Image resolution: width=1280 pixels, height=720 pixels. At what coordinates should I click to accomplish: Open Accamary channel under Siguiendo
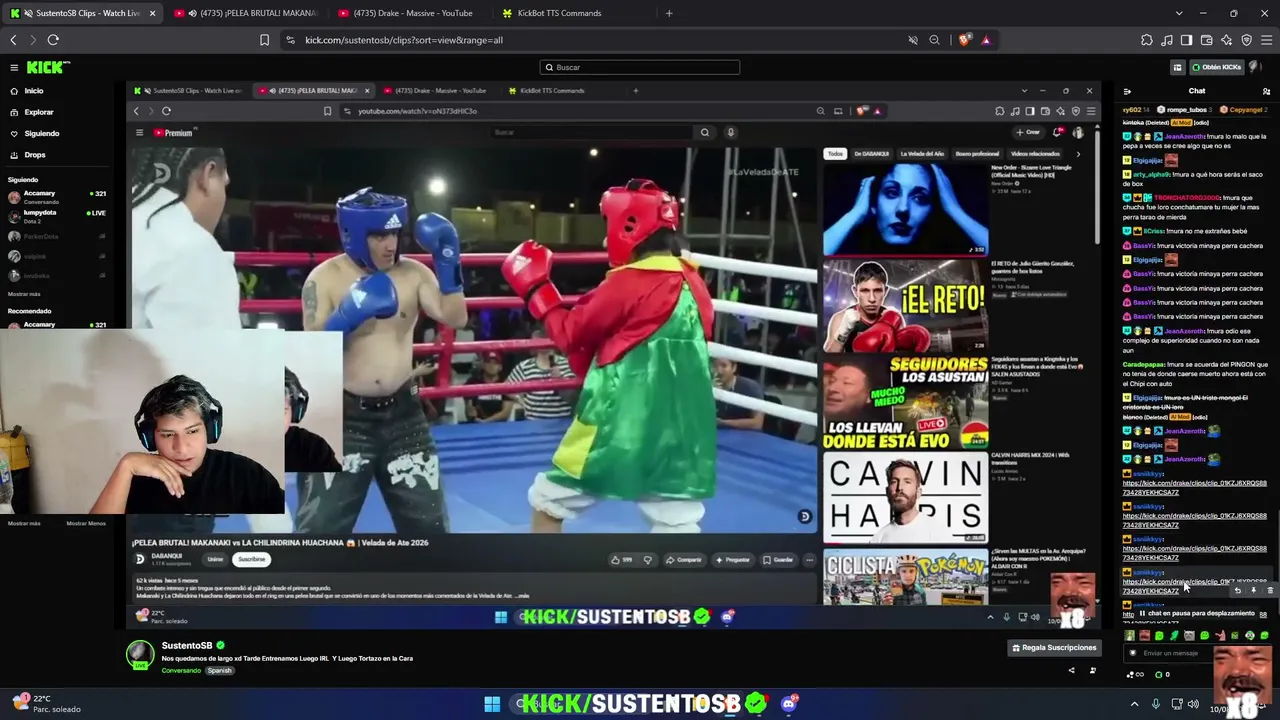click(x=58, y=196)
